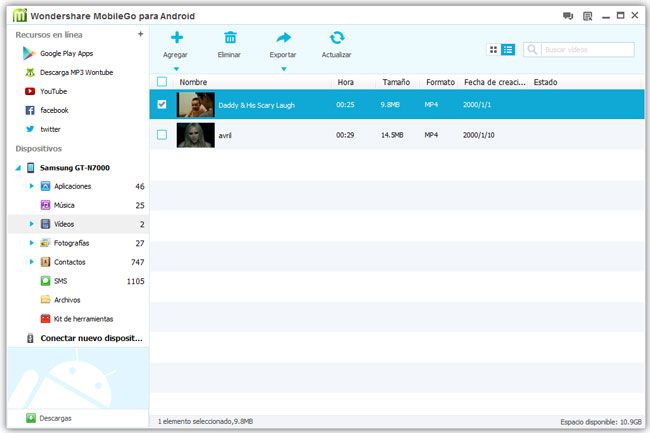The width and height of the screenshot is (650, 433).
Task: Click Daddy & His Scary Laugh thumbnail
Action: tap(196, 104)
